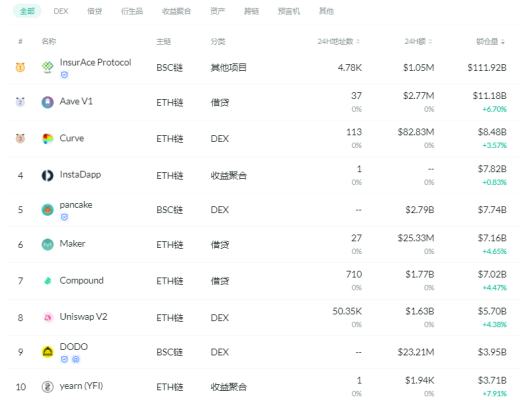Click the shield badge under pancake
520x400 pixels.
tap(64, 217)
